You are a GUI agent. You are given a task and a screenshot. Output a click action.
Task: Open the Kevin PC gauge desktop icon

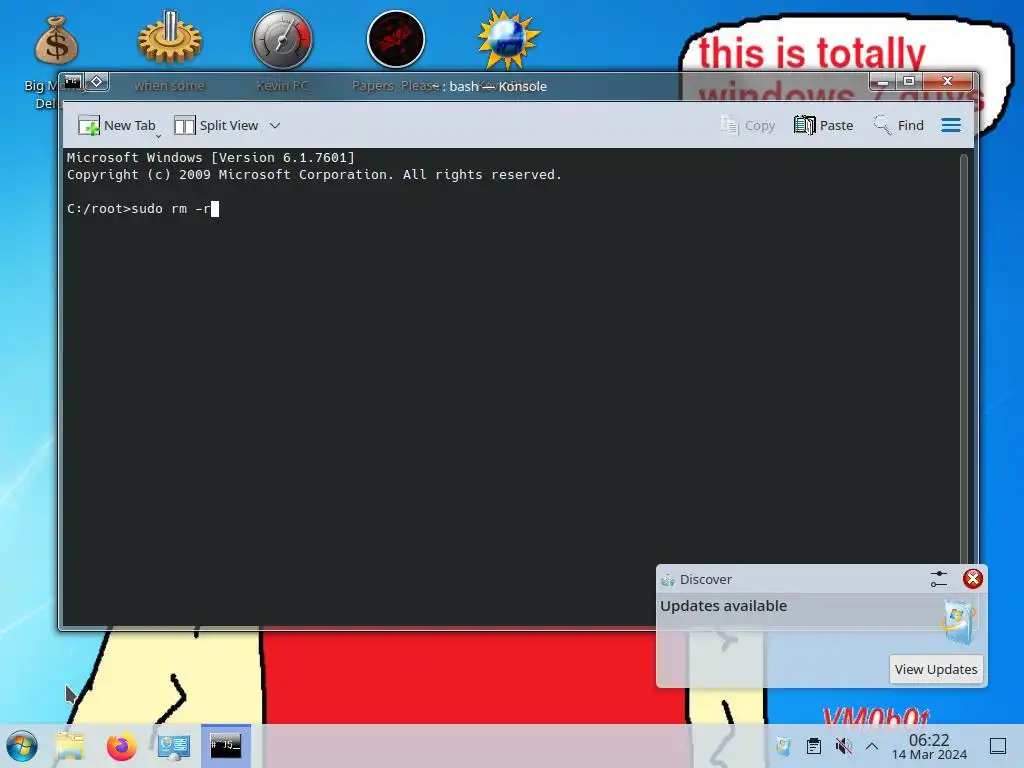click(x=283, y=39)
